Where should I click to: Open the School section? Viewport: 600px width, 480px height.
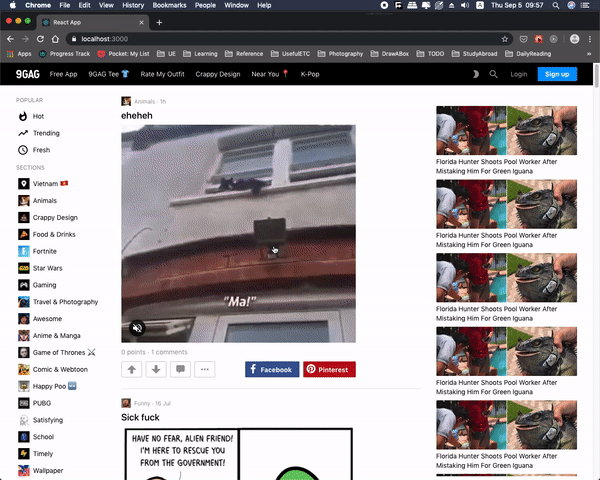pyautogui.click(x=36, y=437)
